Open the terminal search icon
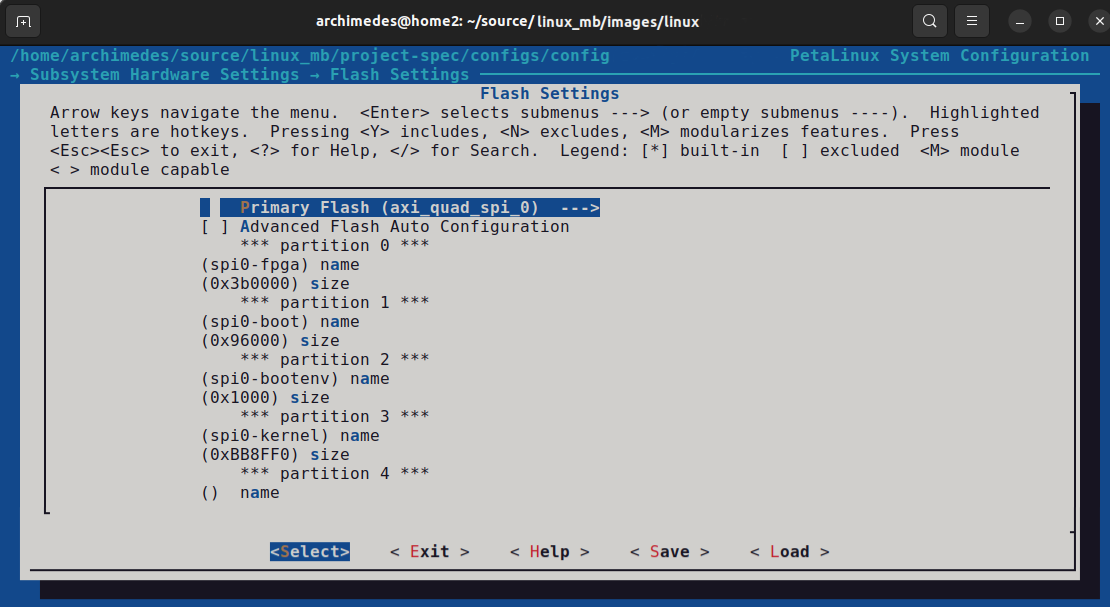The height and width of the screenshot is (607, 1110). point(930,21)
